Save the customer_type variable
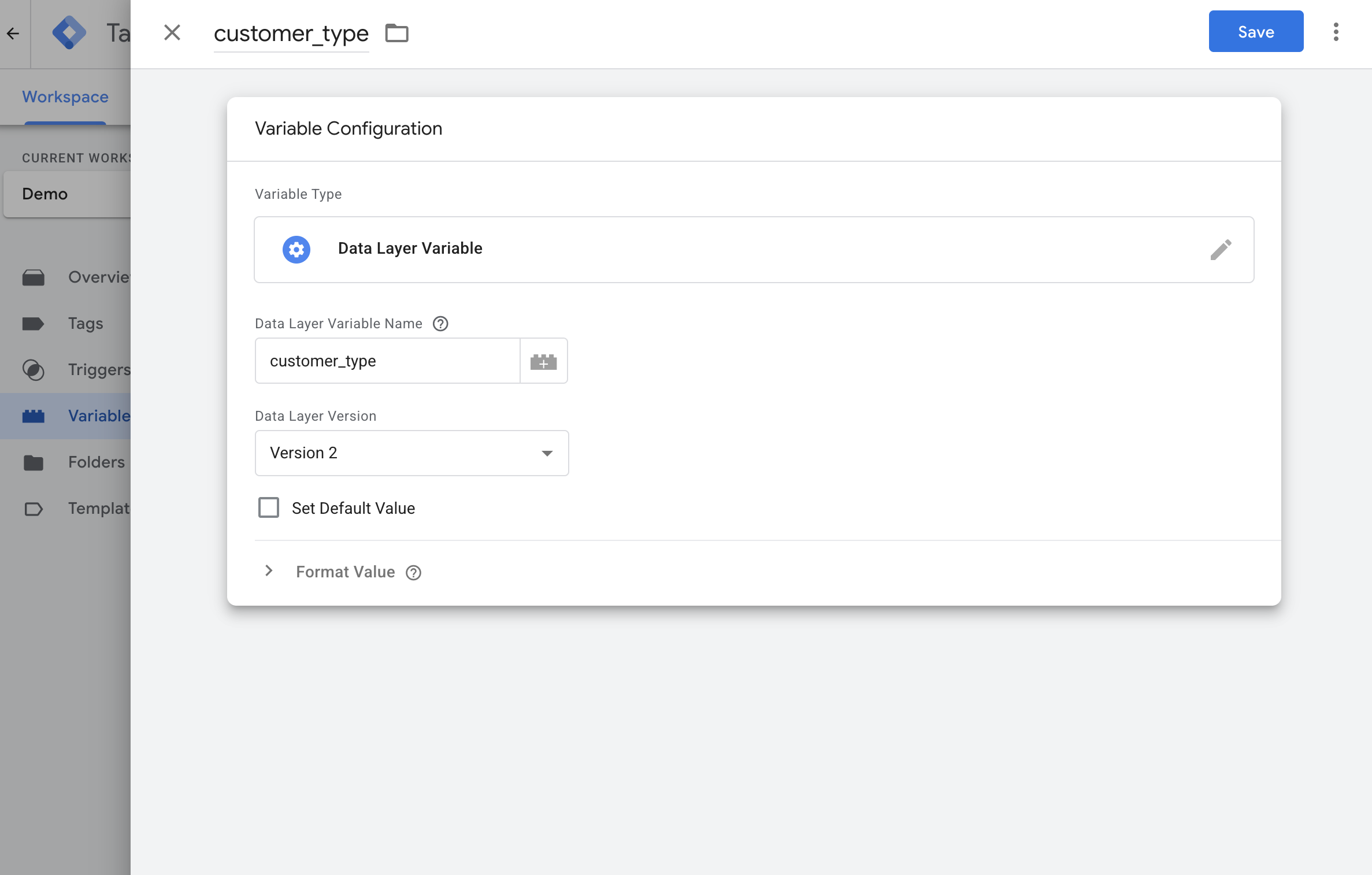Viewport: 1372px width, 875px height. point(1255,31)
